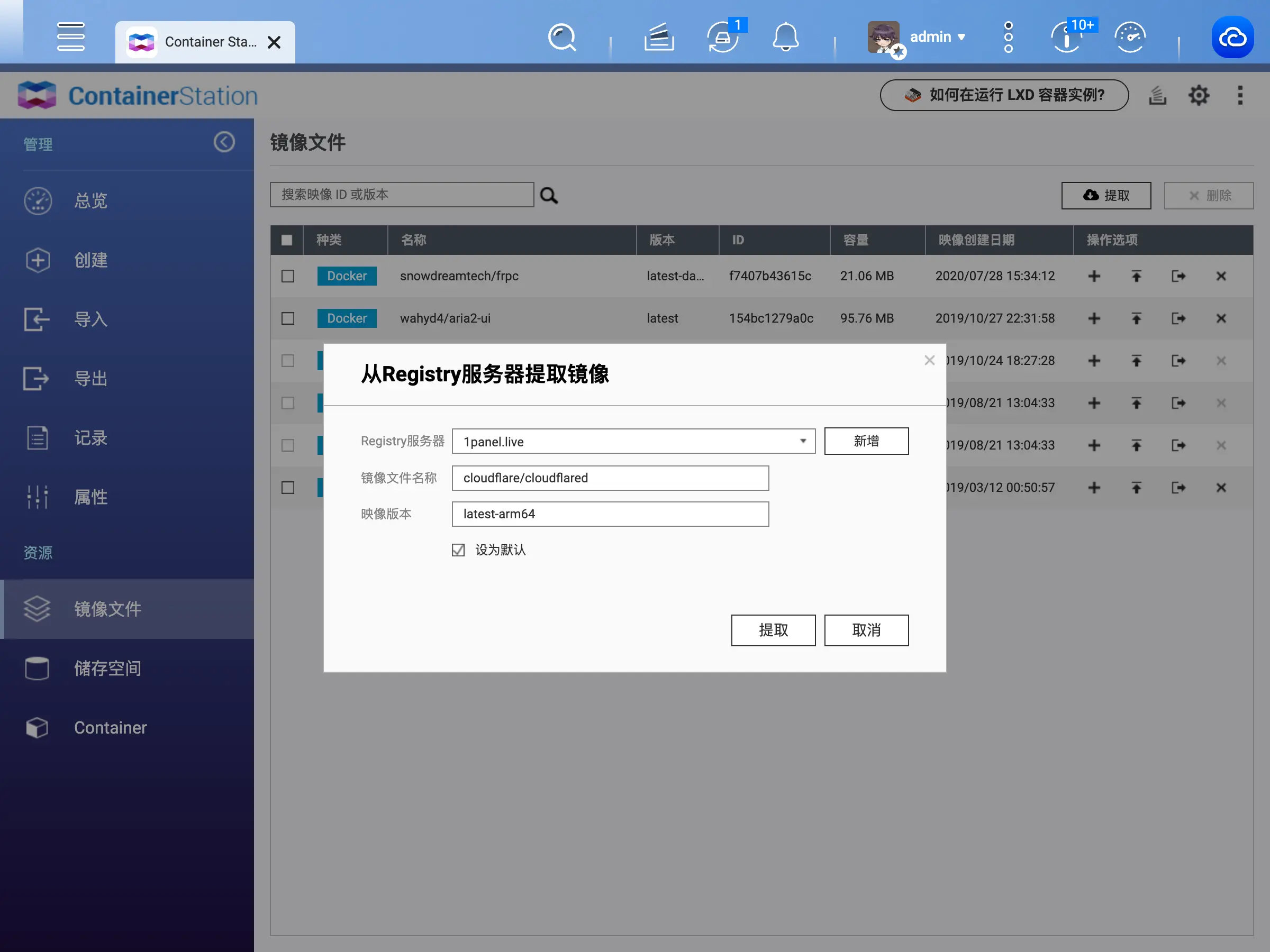Open external devices icon with badge 1
Image resolution: width=1270 pixels, height=952 pixels.
[723, 38]
